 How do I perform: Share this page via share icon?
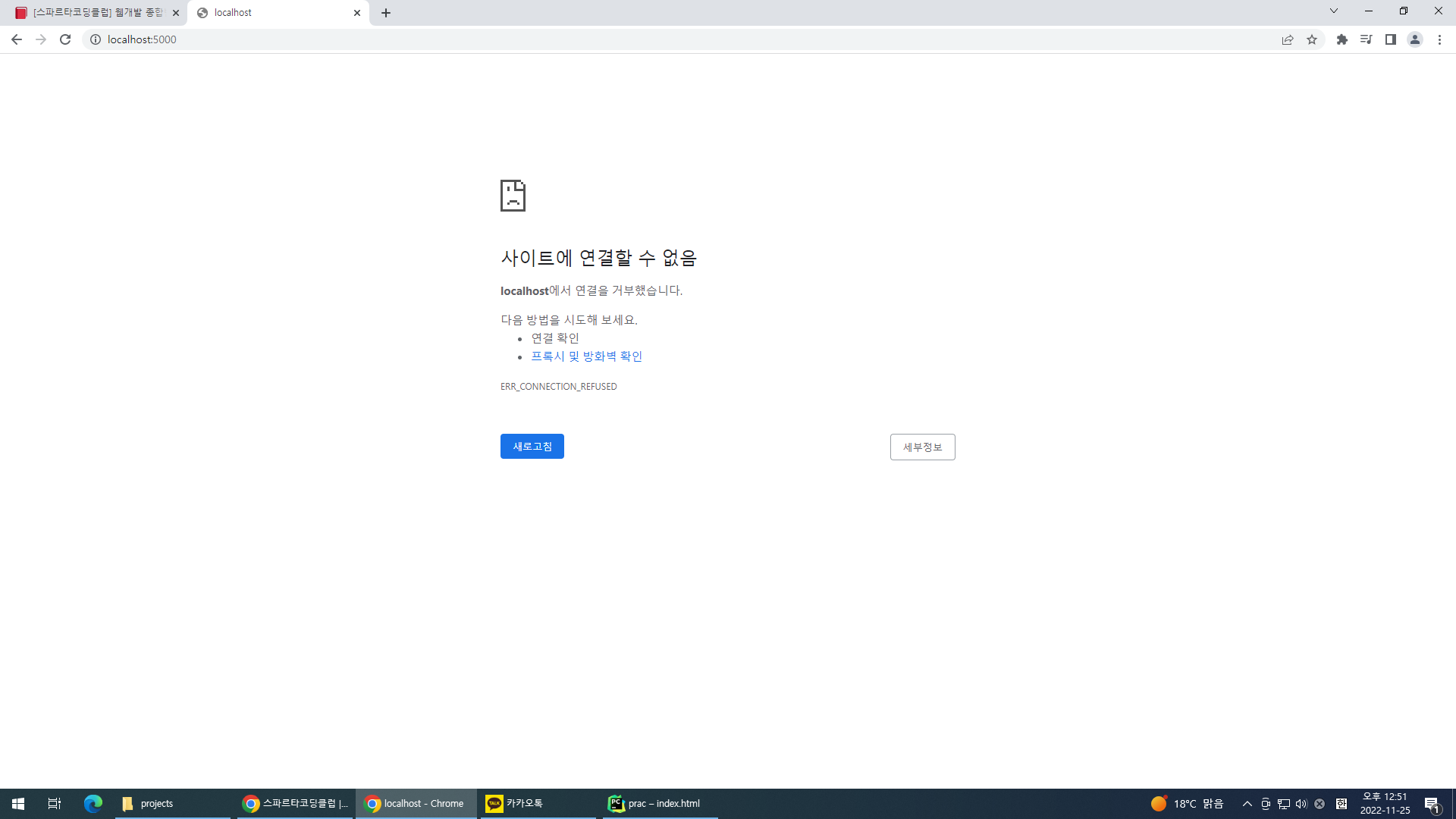click(x=1288, y=39)
